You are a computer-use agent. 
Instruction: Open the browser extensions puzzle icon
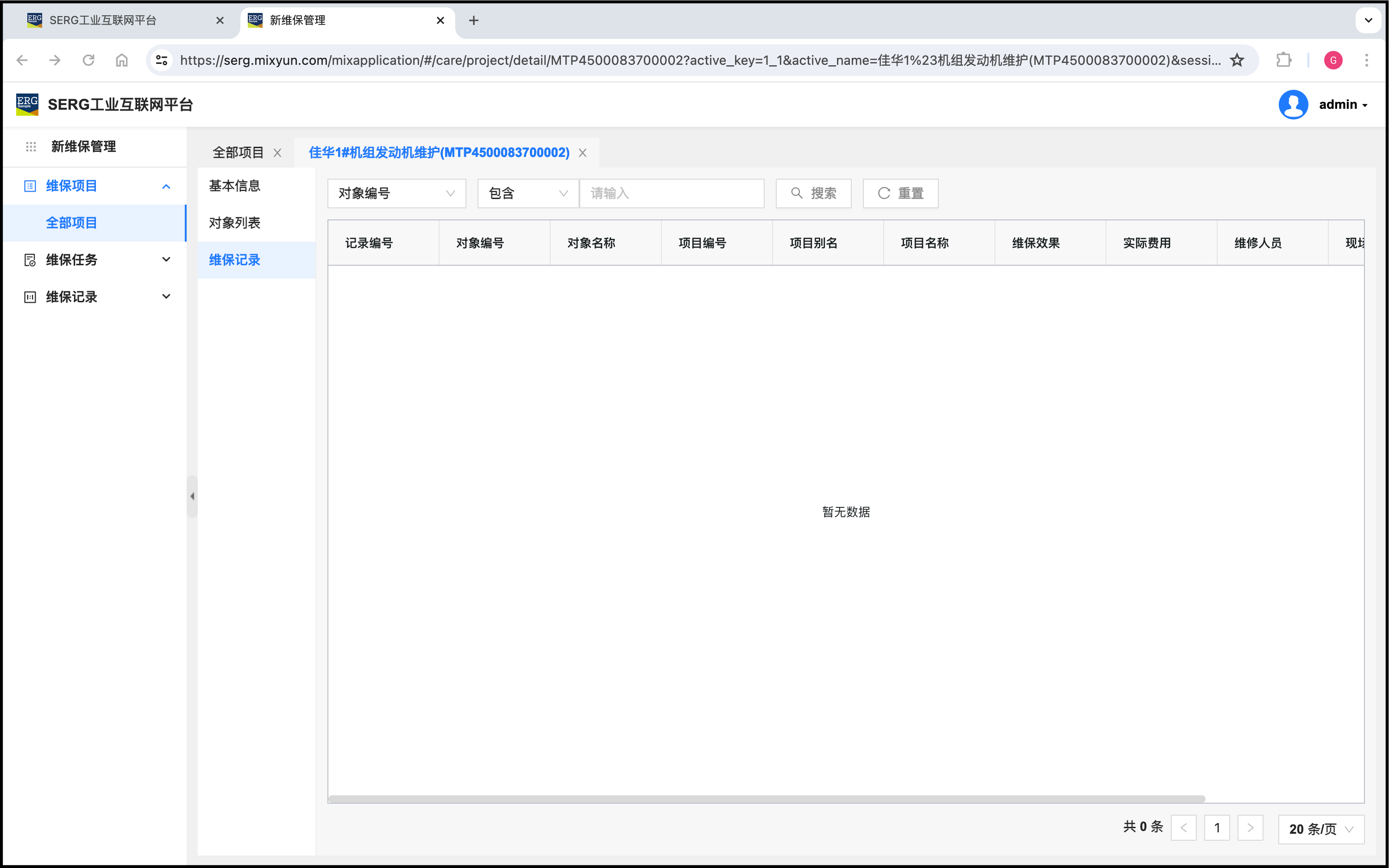1283,60
